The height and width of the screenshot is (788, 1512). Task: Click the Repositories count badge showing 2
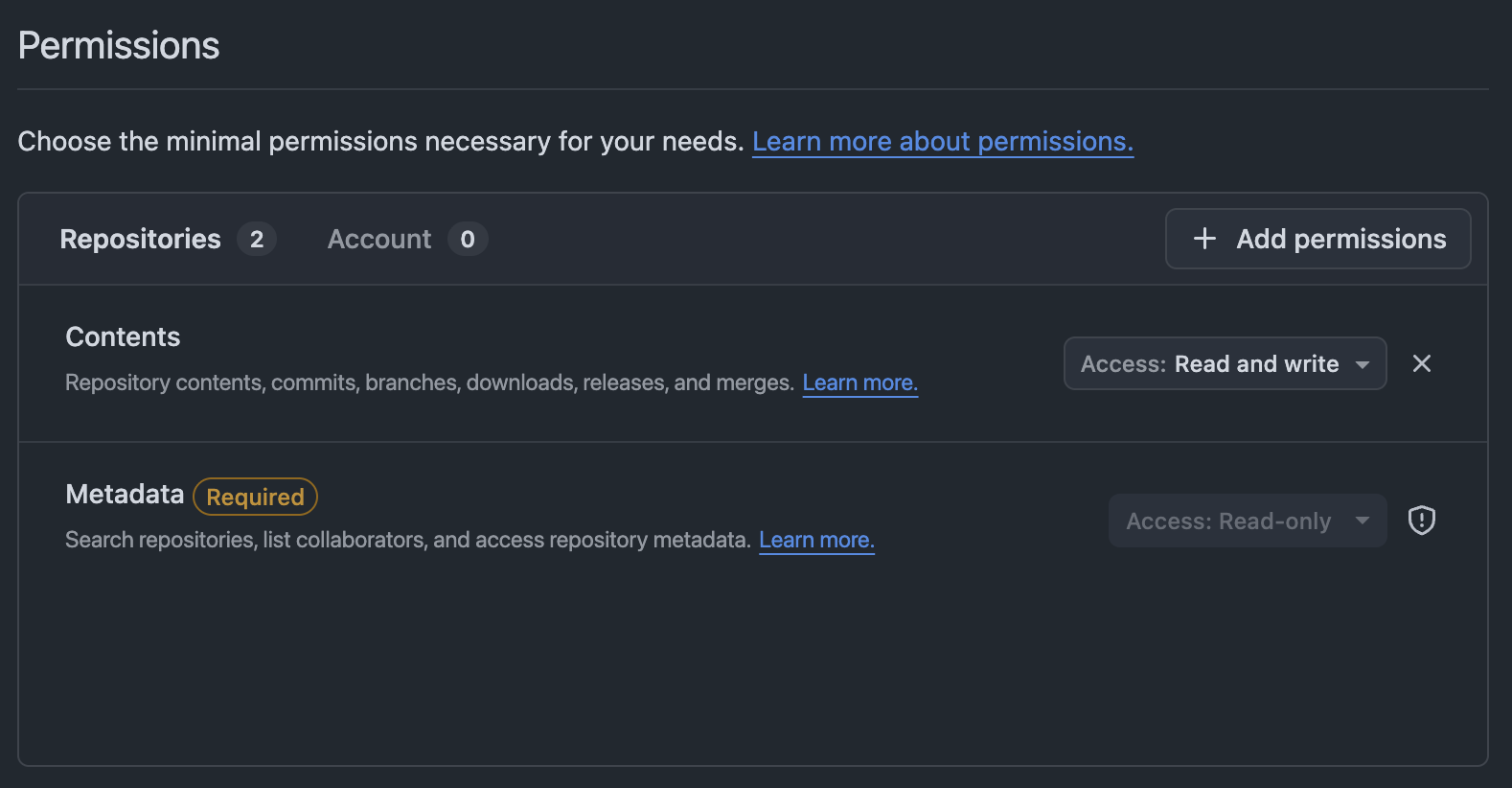point(257,239)
